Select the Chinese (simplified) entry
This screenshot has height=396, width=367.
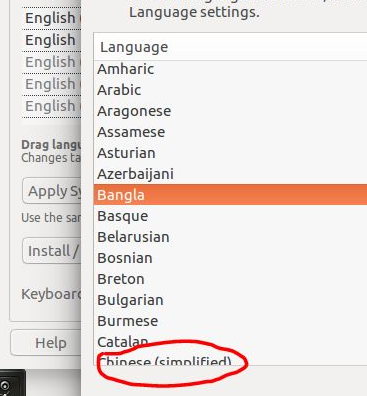coord(230,359)
